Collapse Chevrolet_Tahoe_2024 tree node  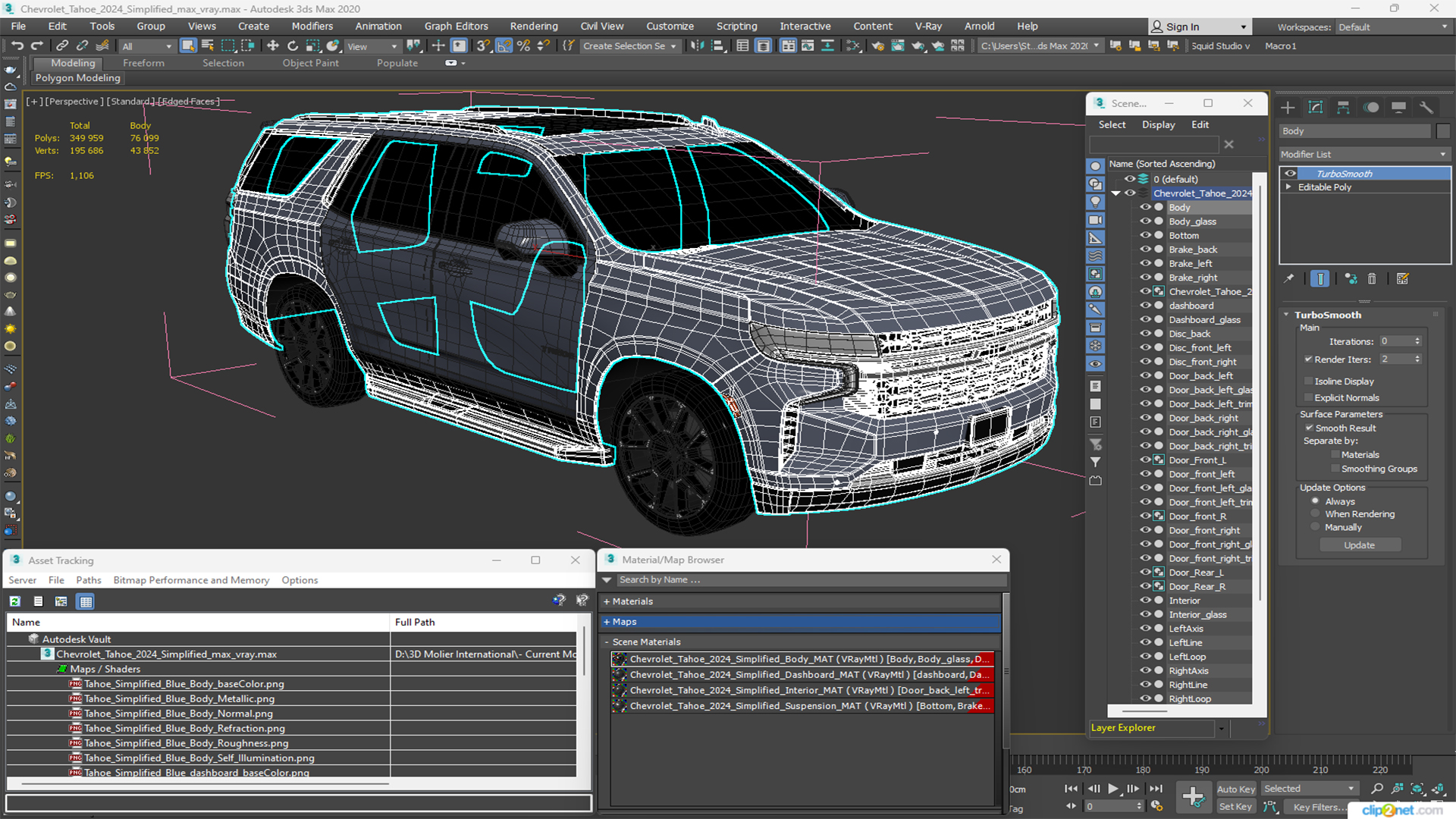pos(1116,193)
